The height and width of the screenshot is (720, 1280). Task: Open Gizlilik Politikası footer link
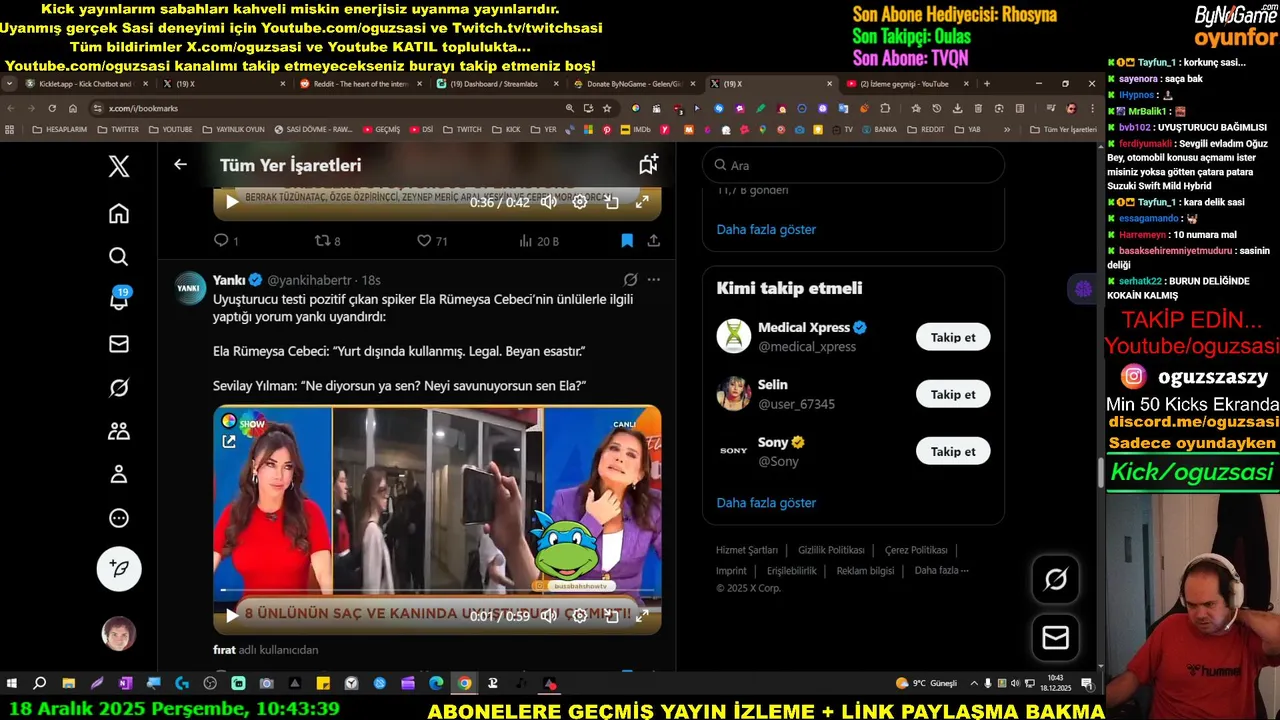(831, 550)
